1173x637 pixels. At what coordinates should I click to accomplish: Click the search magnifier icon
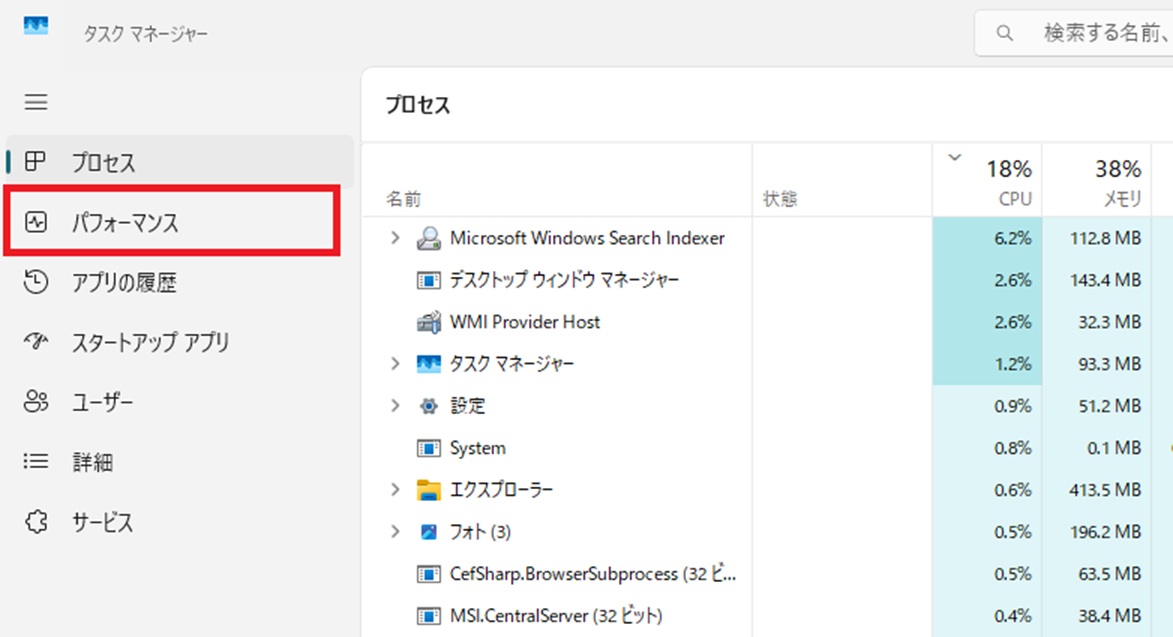click(x=1005, y=33)
